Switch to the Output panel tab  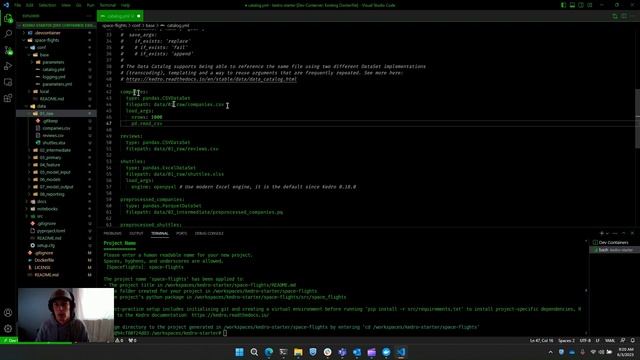(136, 233)
